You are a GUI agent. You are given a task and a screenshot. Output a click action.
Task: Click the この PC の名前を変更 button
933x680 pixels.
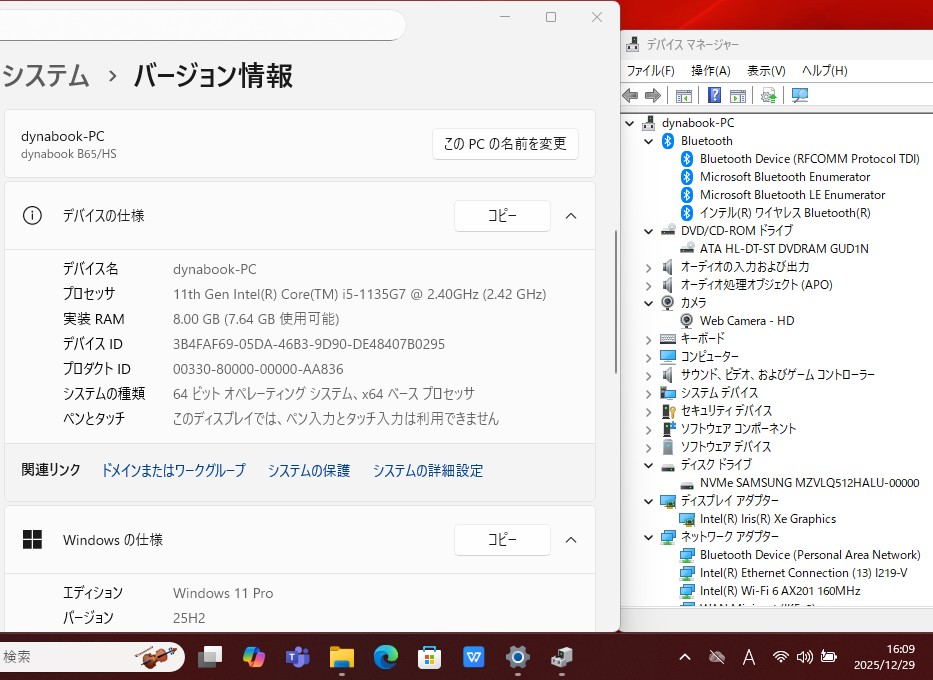(505, 144)
